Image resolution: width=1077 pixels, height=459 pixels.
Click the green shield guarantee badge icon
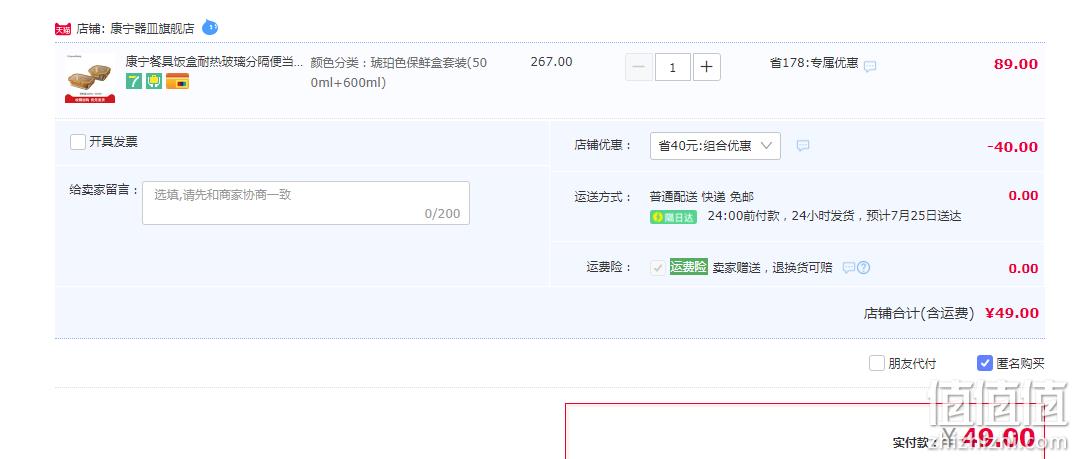coord(154,82)
